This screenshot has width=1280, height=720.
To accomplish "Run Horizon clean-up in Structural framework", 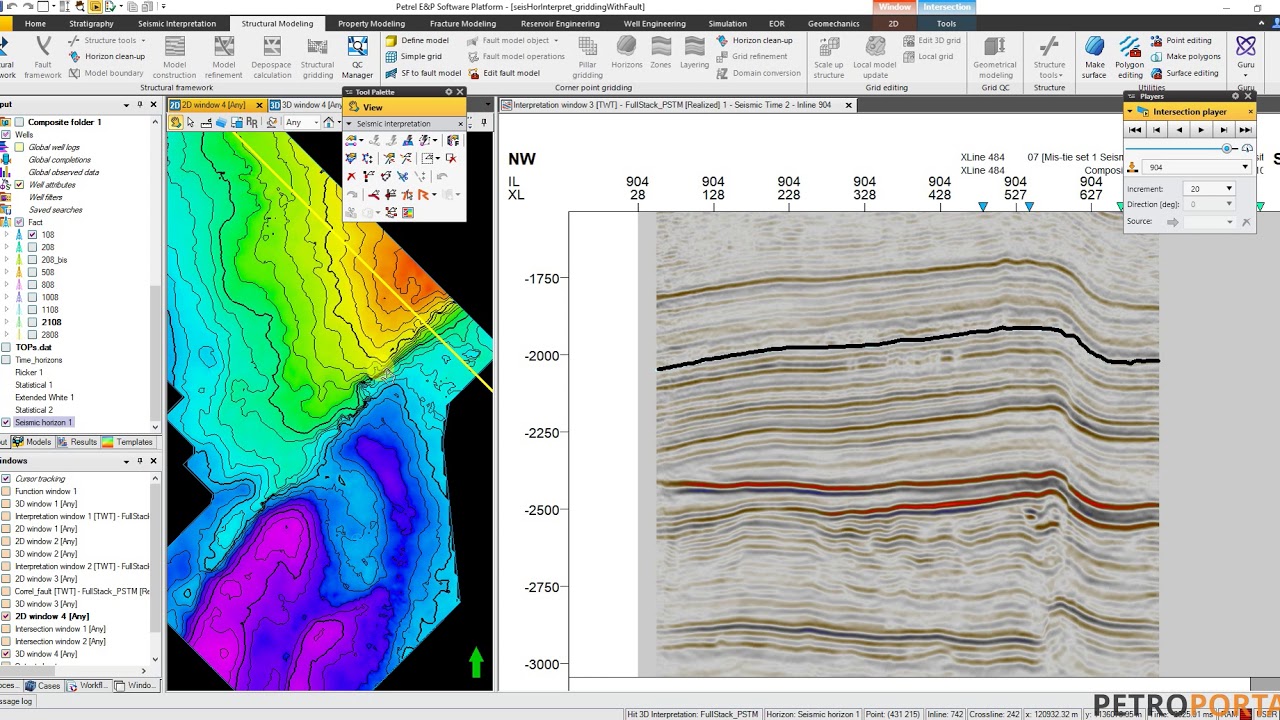I will (108, 57).
